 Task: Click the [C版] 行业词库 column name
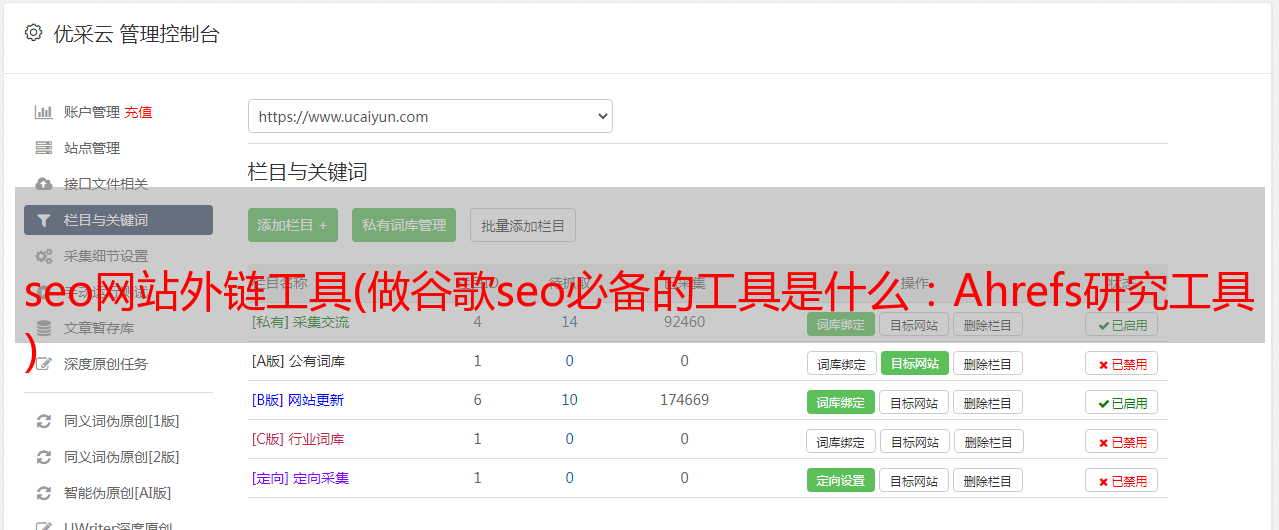pos(298,439)
